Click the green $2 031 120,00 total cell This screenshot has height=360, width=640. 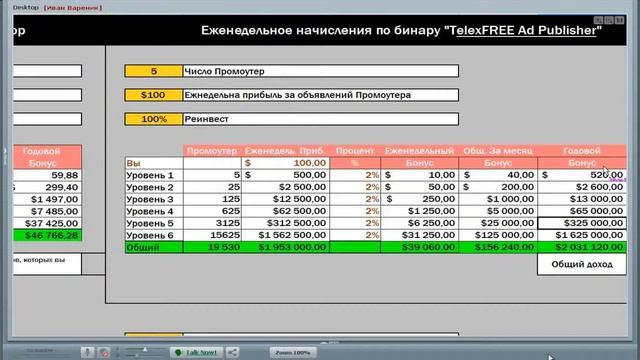[582, 247]
